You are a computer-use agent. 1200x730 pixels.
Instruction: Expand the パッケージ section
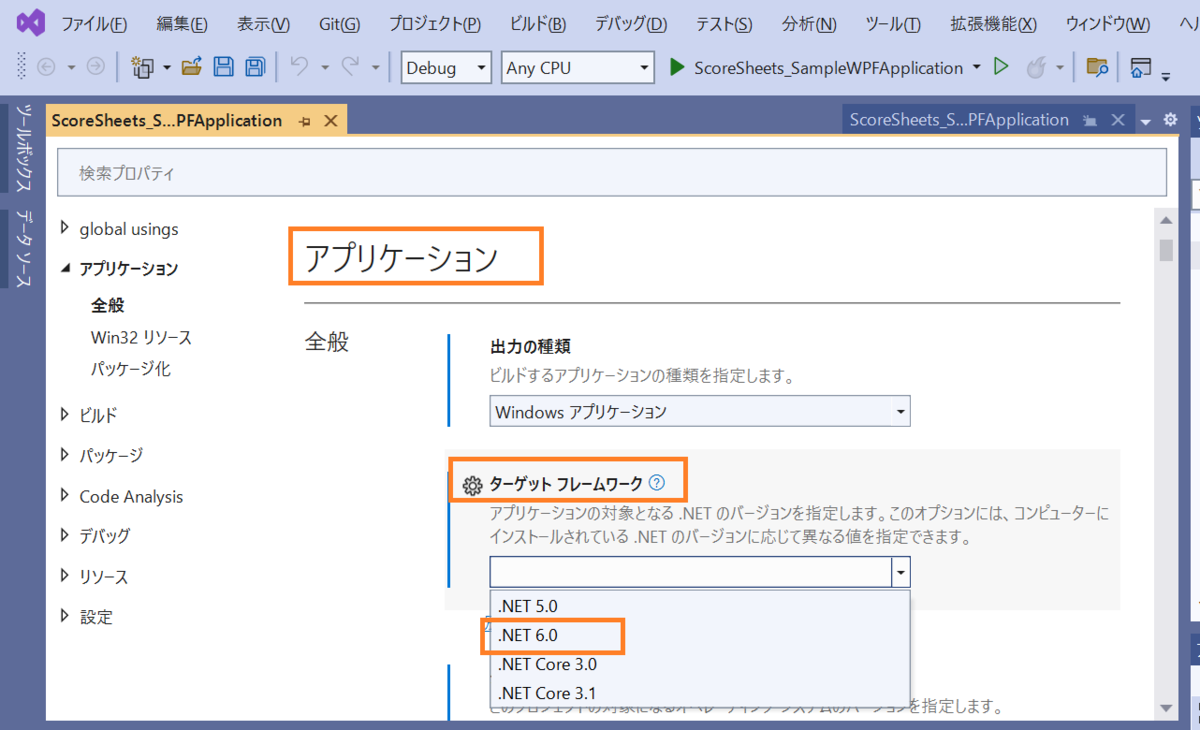(65, 455)
